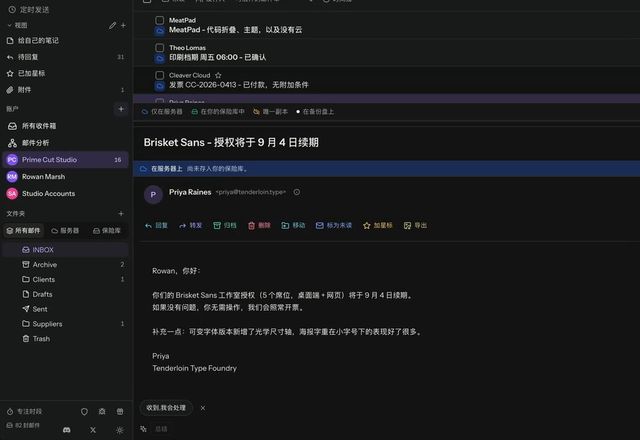Tick the Theo Lomas message checkbox
Image resolution: width=640 pixels, height=440 pixels.
(160, 47)
